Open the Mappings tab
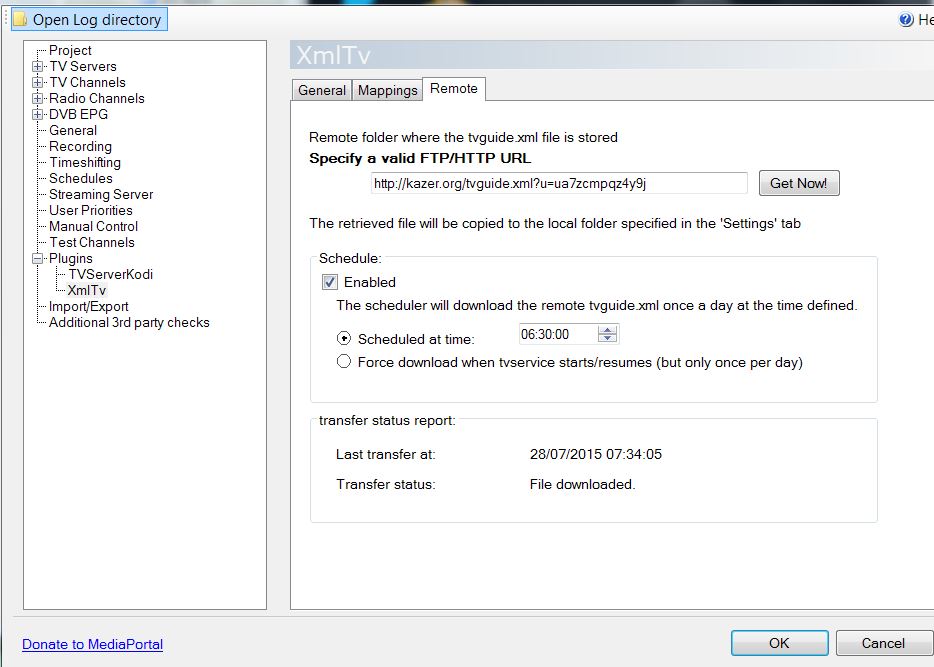Screen dimensions: 934x667 (387, 90)
